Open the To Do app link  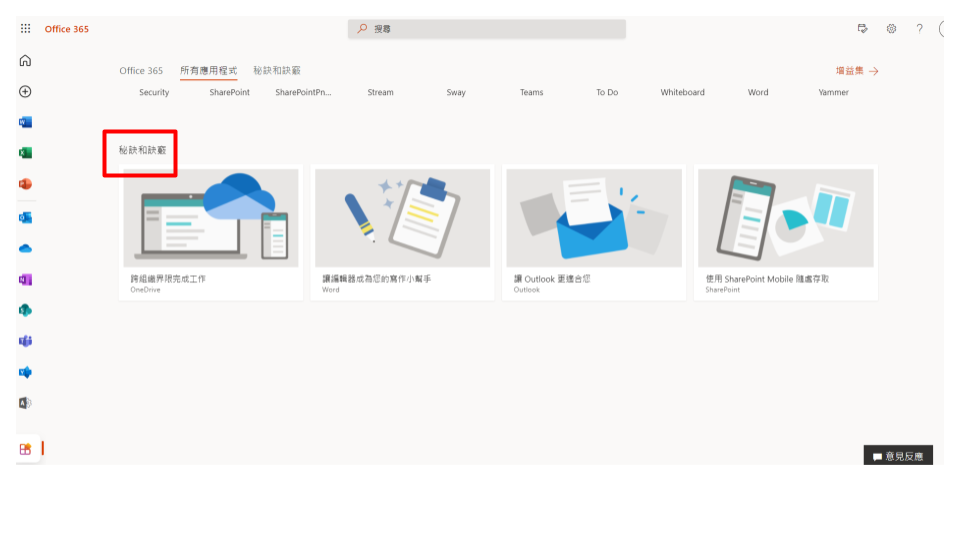point(607,92)
